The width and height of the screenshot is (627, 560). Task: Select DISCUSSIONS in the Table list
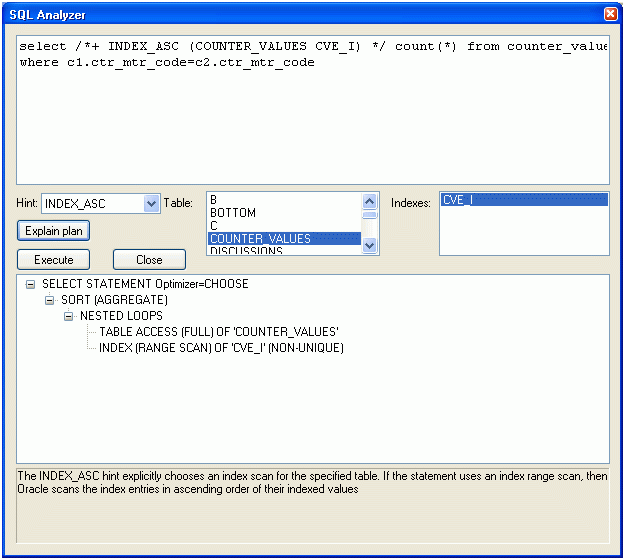284,250
